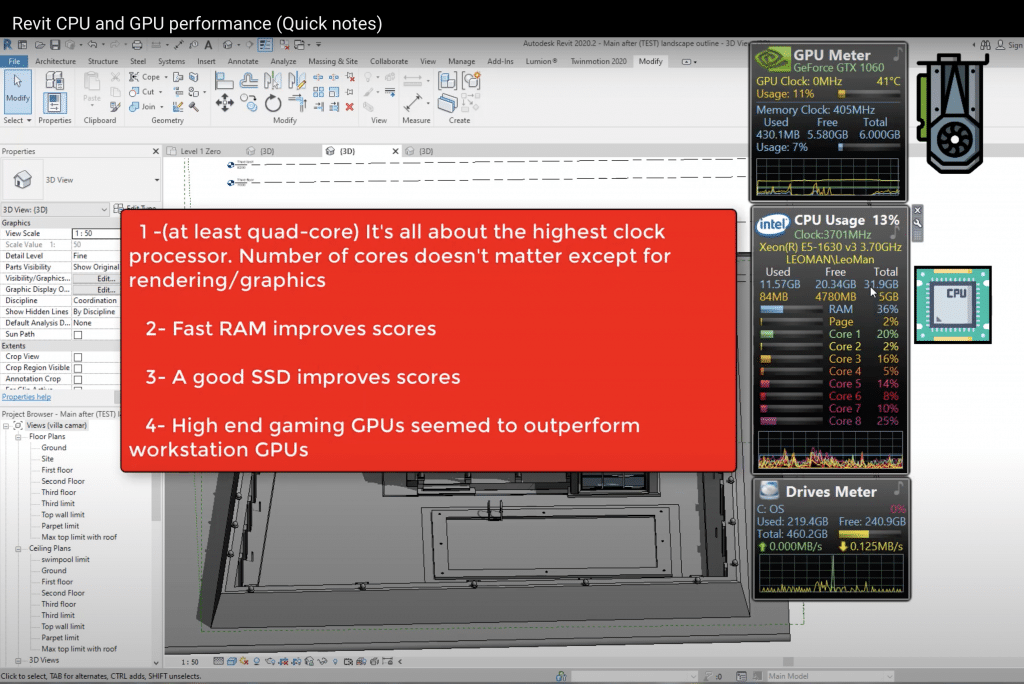Select the Move tool with four arrows
The height and width of the screenshot is (684, 1024).
point(224,103)
